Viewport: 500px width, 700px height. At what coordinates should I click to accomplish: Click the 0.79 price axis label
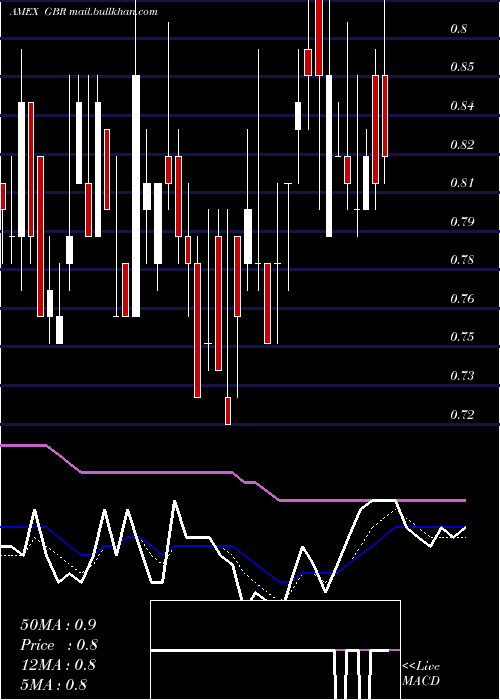(462, 221)
